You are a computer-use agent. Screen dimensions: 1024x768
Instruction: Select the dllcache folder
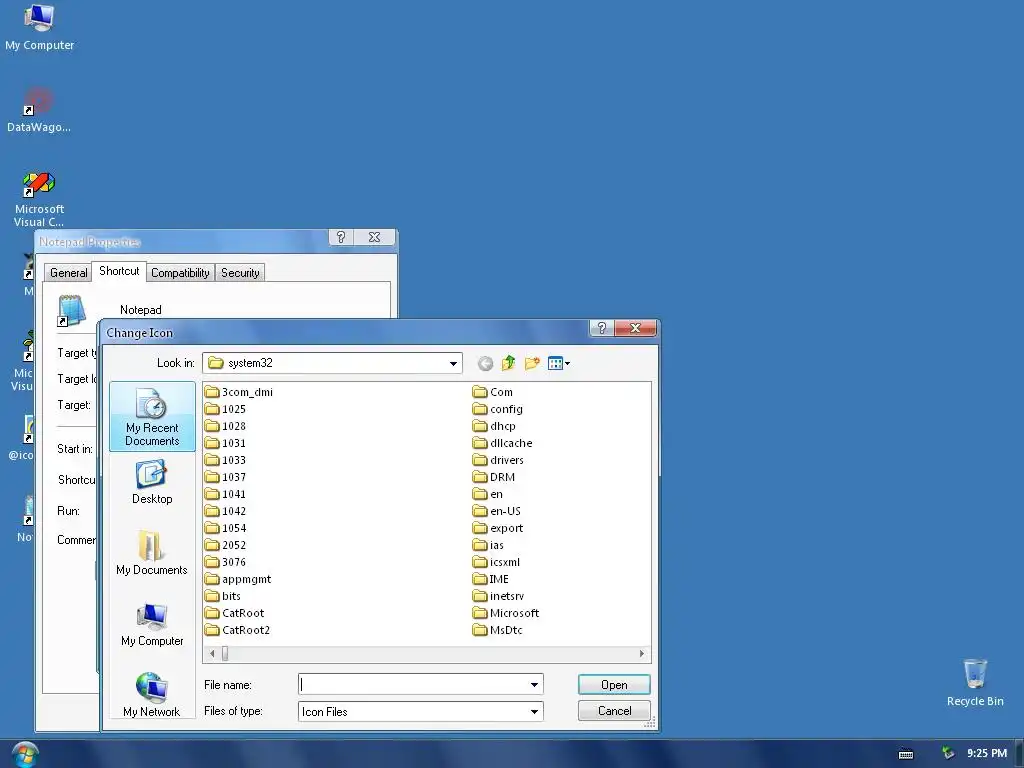503,443
